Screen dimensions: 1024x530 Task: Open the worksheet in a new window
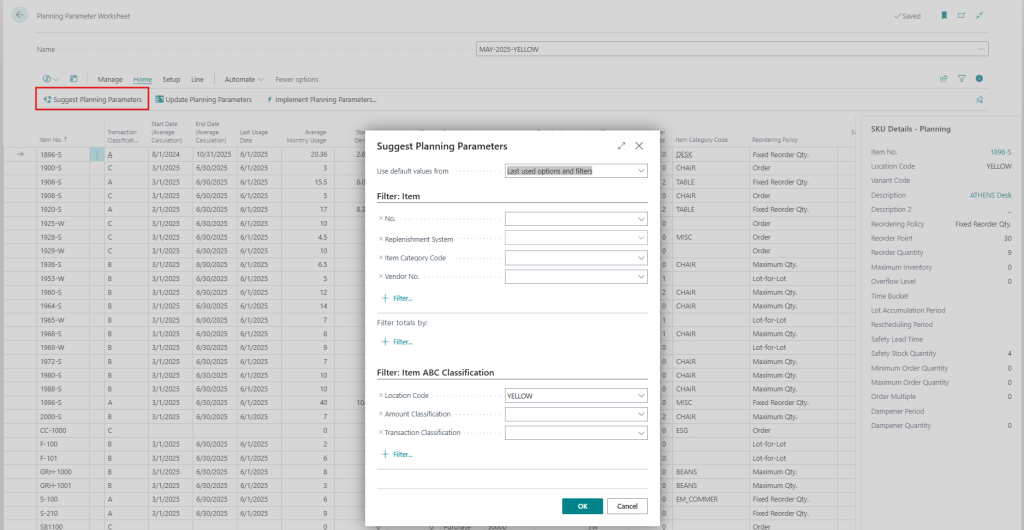(x=961, y=16)
